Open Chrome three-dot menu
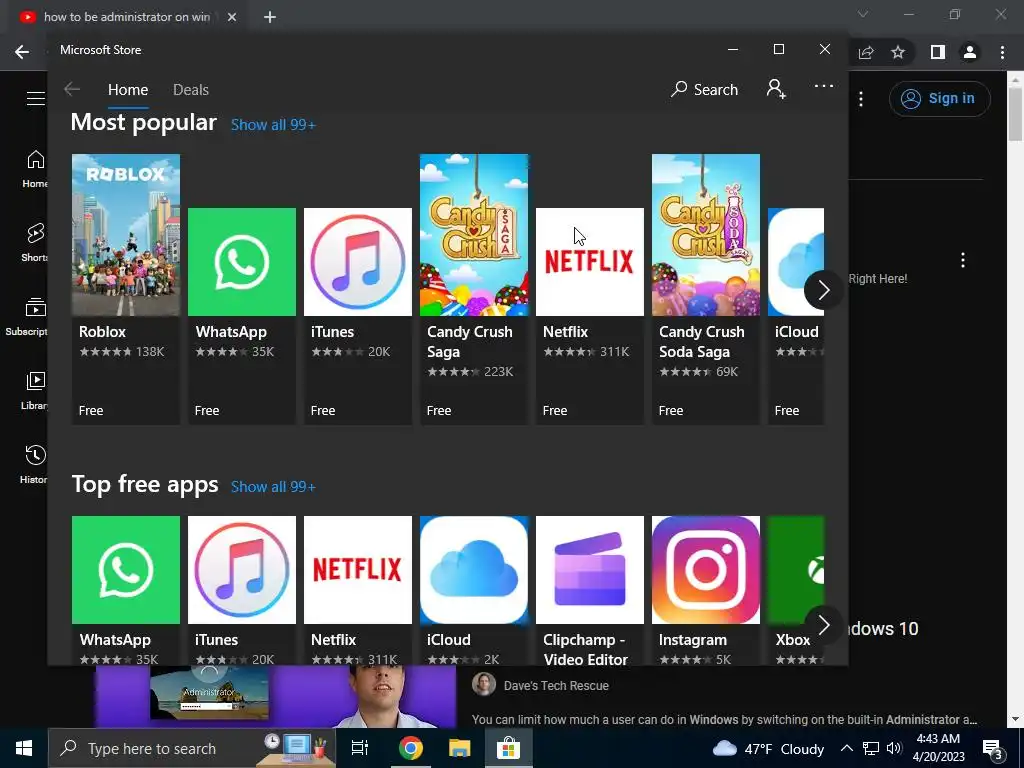The image size is (1024, 768). (1002, 52)
